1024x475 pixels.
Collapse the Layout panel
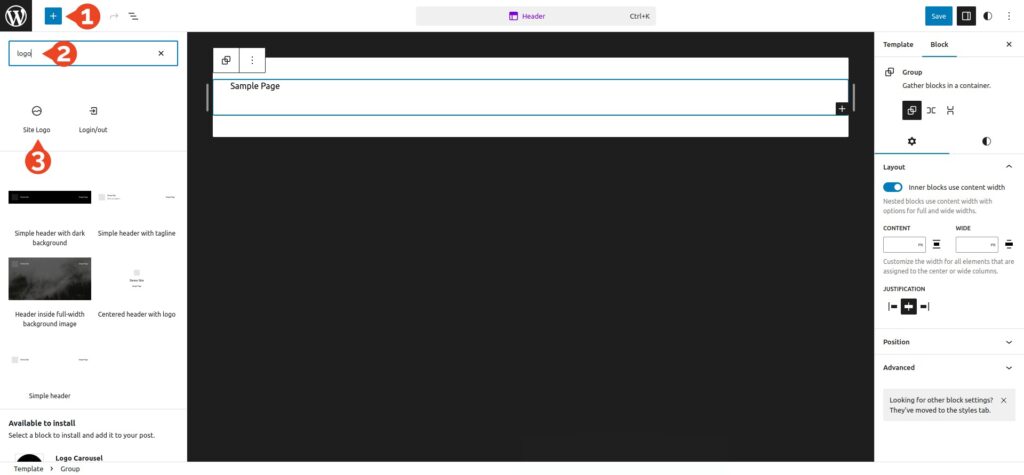(1008, 166)
